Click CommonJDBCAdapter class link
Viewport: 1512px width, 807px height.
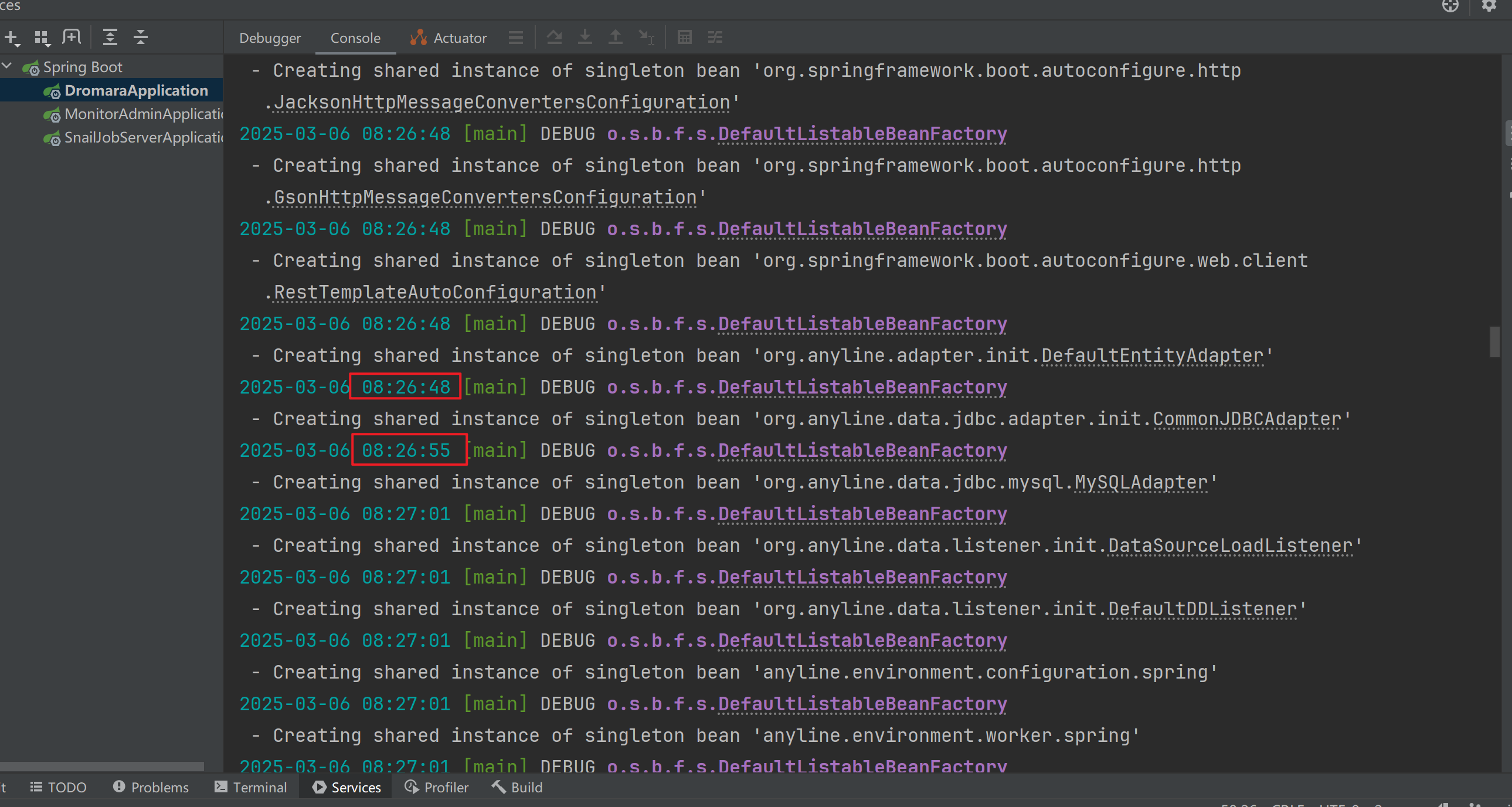coord(1247,419)
